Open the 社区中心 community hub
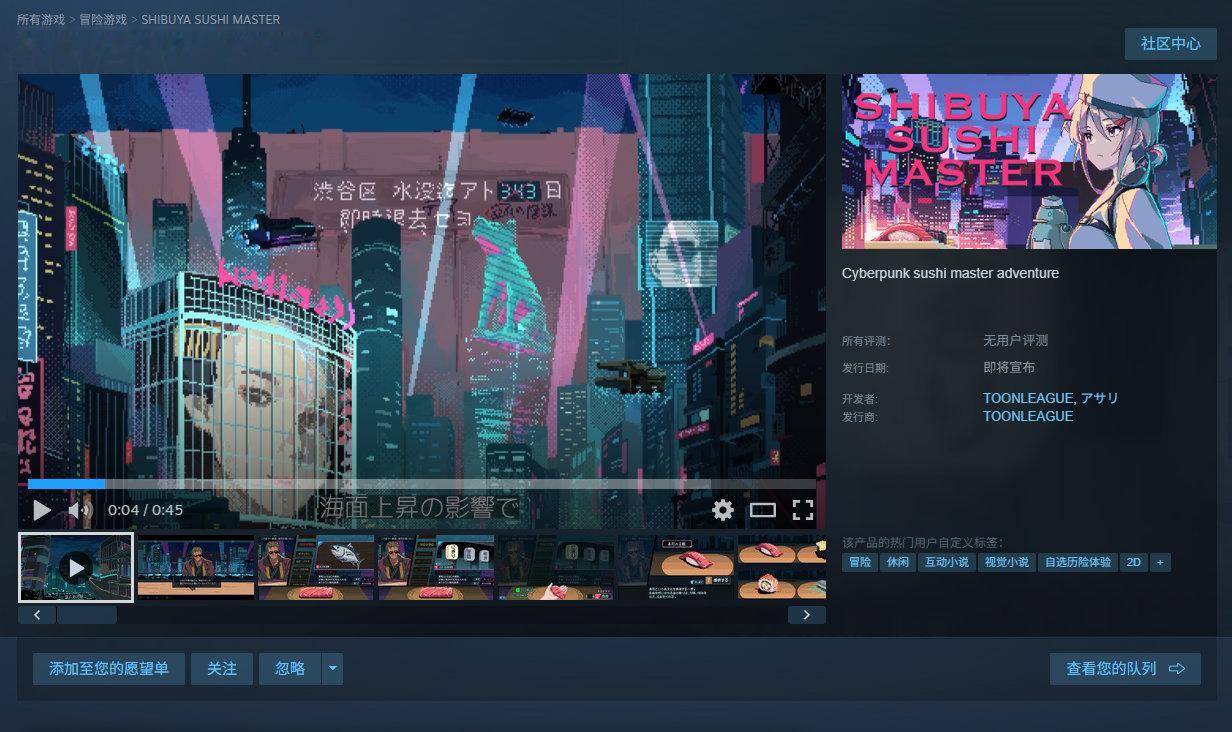1232x732 pixels. (x=1170, y=44)
